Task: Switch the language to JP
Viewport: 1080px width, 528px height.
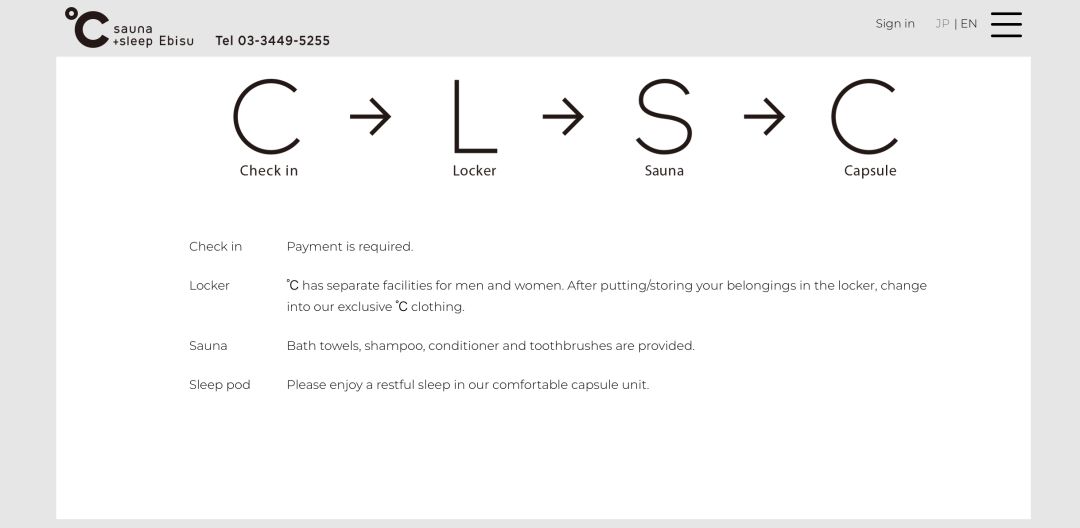Action: point(942,24)
